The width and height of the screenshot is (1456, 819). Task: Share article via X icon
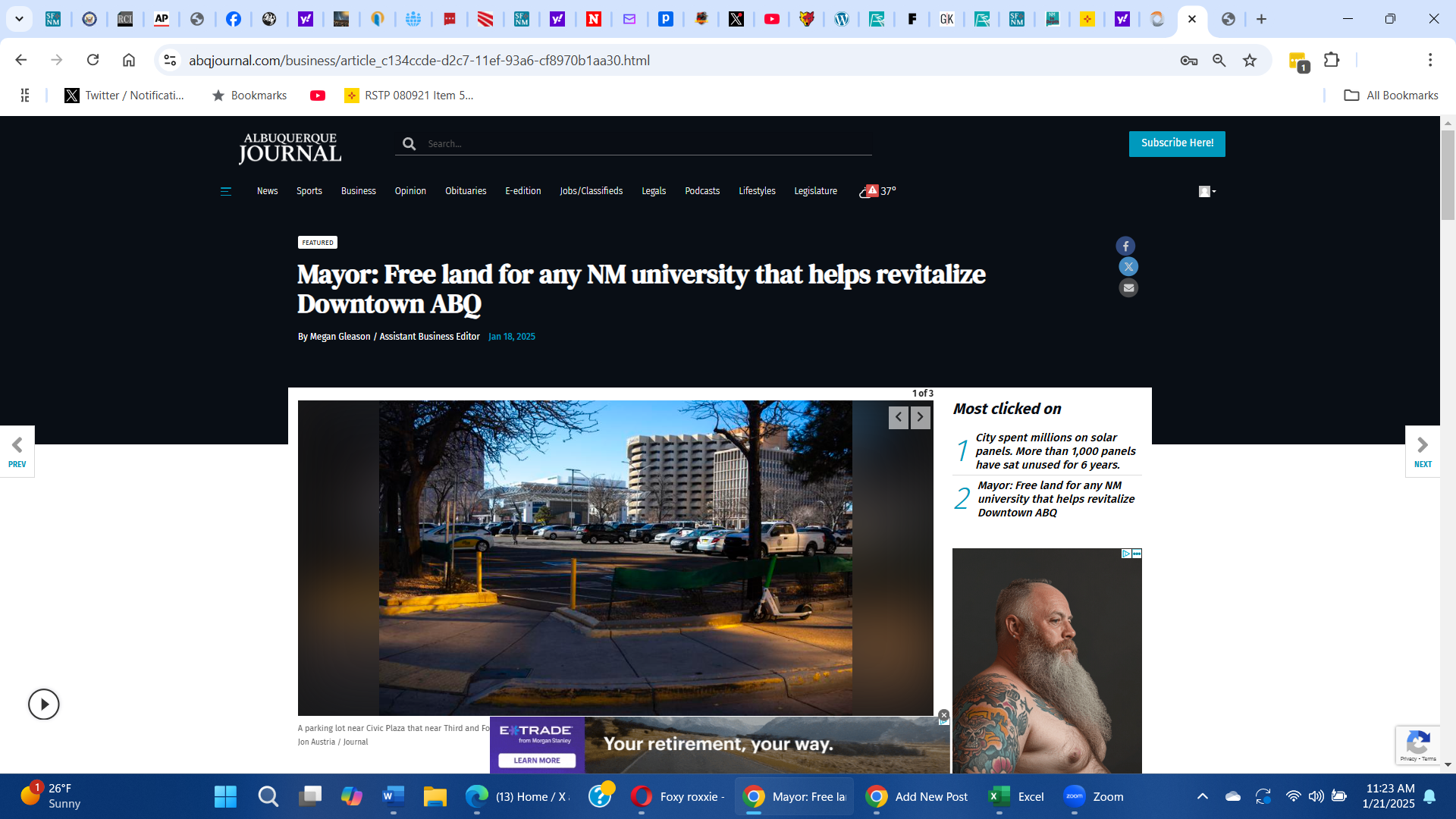(1128, 267)
